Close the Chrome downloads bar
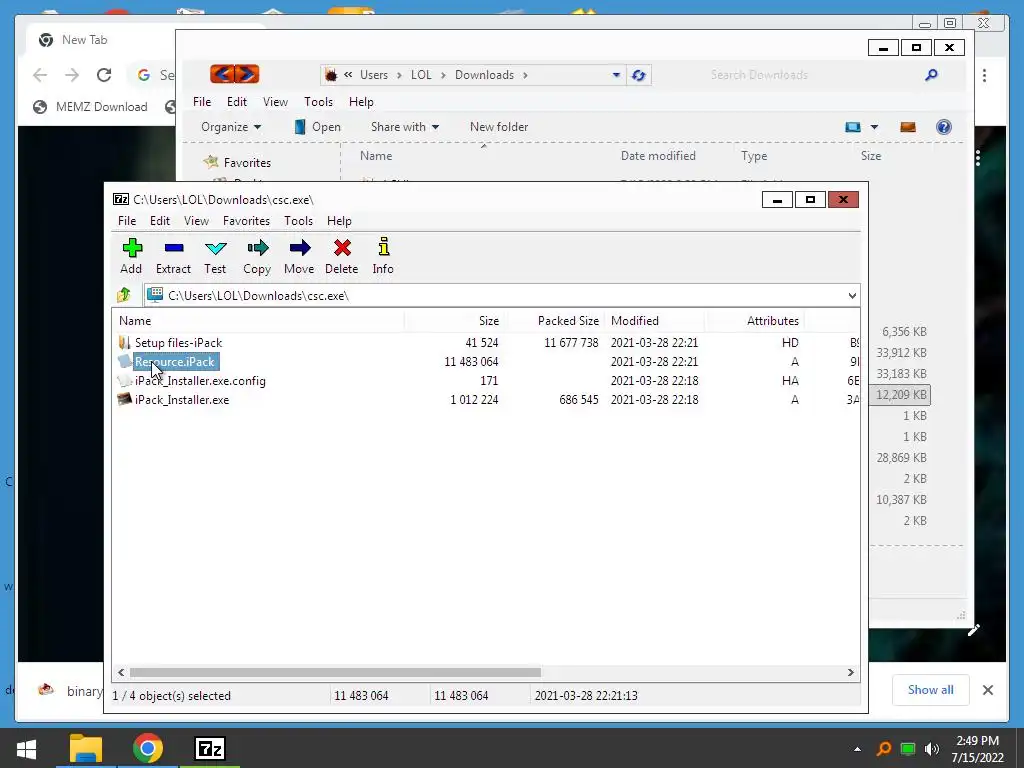Viewport: 1024px width, 768px height. (987, 690)
